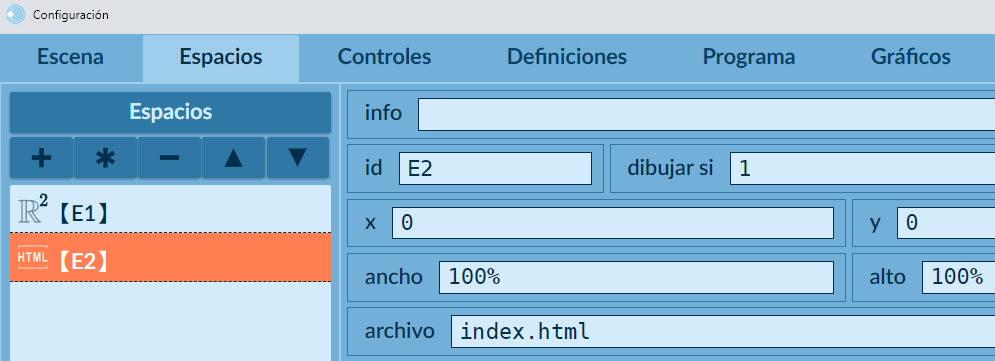The image size is (995, 361).
Task: Click the info text field
Action: tap(706, 114)
